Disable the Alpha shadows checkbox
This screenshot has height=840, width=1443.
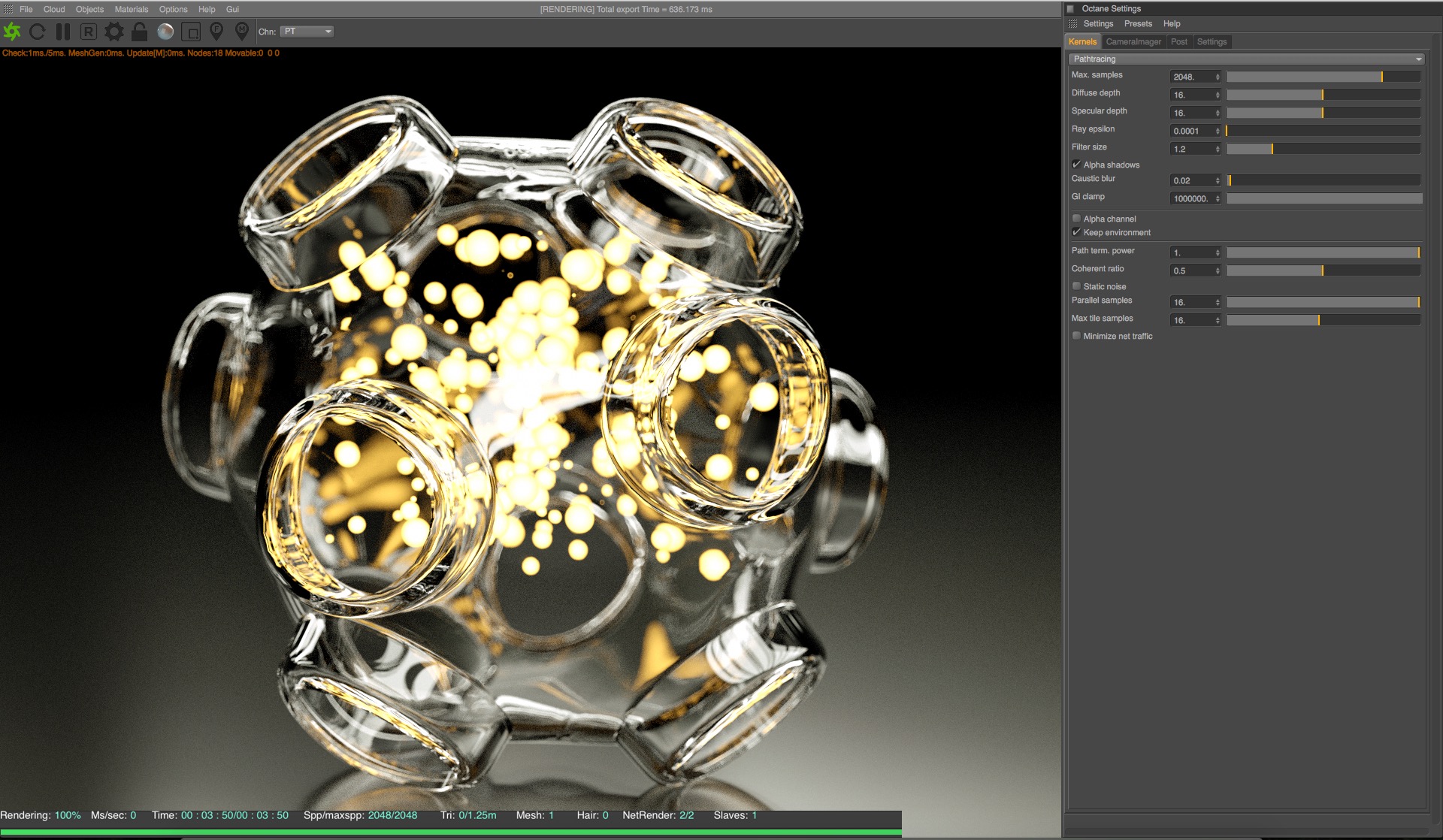point(1076,165)
